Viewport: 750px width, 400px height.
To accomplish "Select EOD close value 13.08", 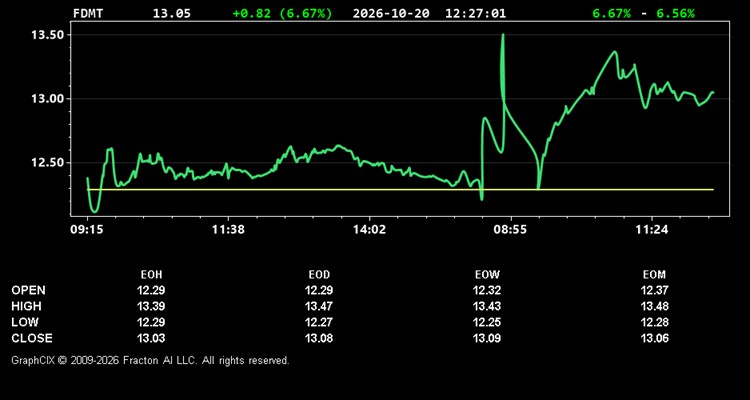I will (319, 338).
